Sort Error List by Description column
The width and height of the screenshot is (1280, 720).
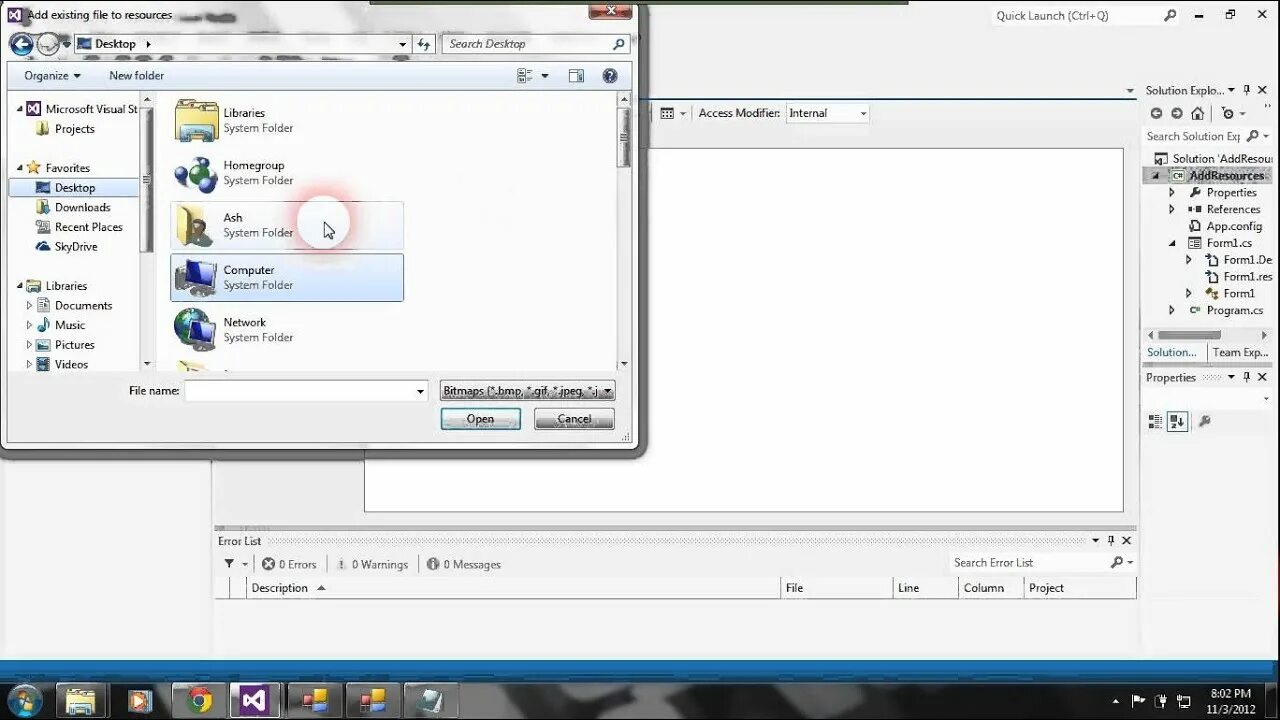(x=513, y=588)
